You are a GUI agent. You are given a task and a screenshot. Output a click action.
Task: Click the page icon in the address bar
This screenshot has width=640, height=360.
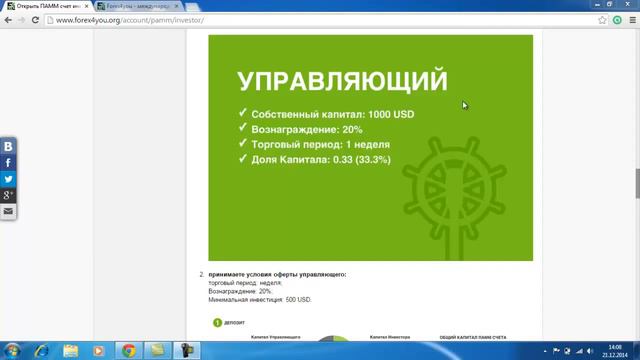[50, 20]
